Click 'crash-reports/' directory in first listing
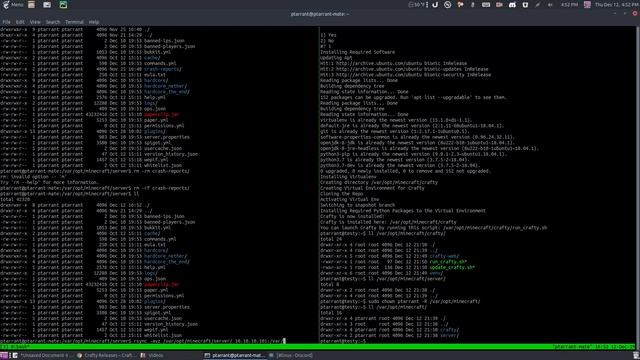The height and width of the screenshot is (360, 640). tap(162, 69)
